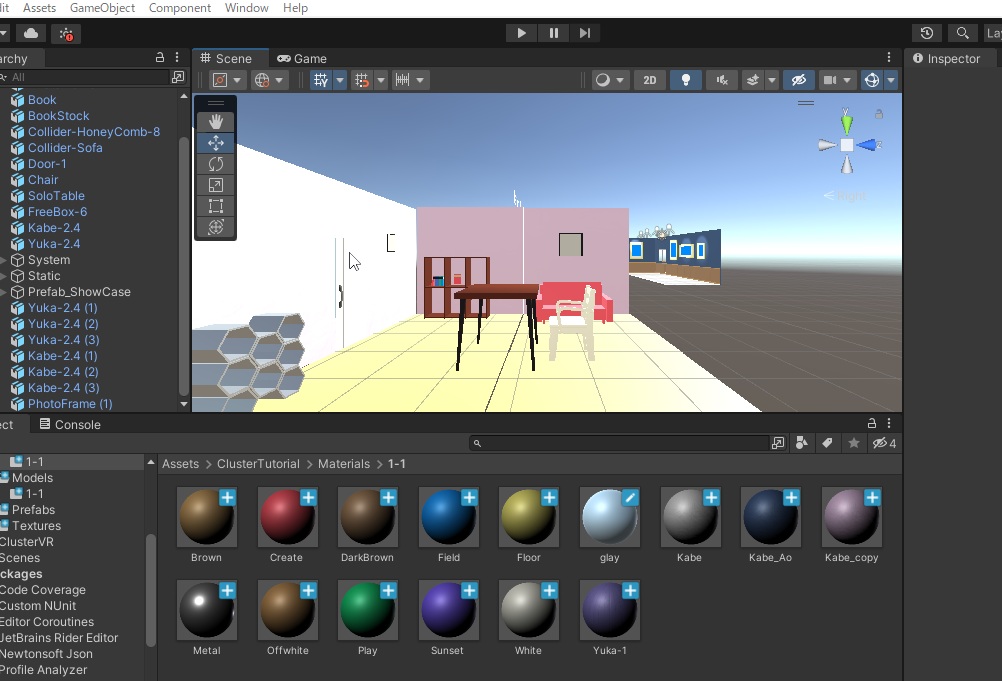Image resolution: width=1002 pixels, height=681 pixels.
Task: Open the Component menu
Action: 179,8
